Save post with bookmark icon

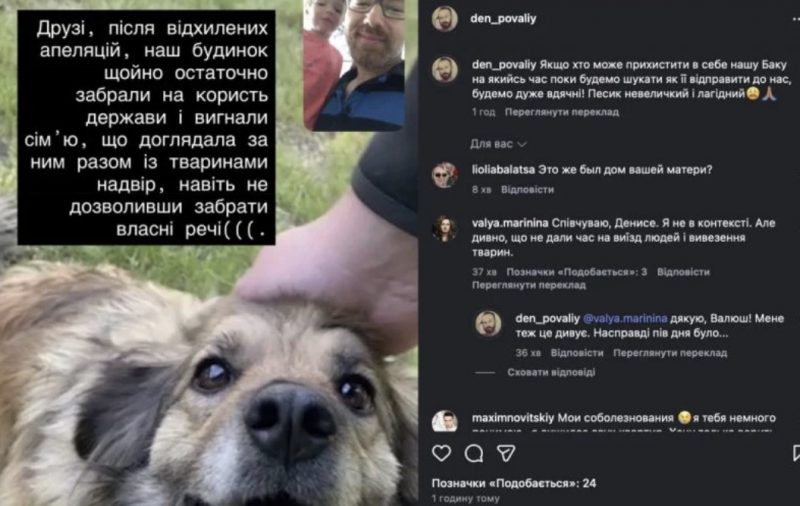coord(796,453)
